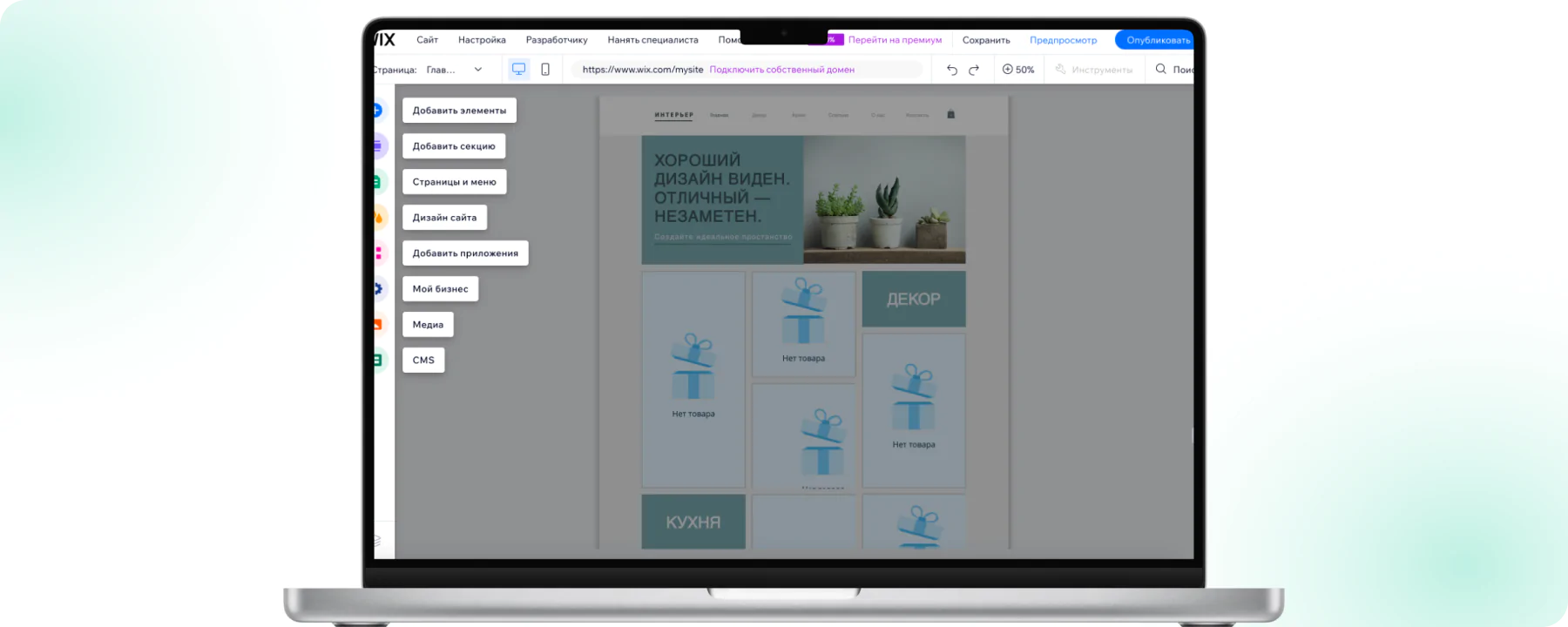
Task: Click the Redo arrow
Action: pos(974,70)
